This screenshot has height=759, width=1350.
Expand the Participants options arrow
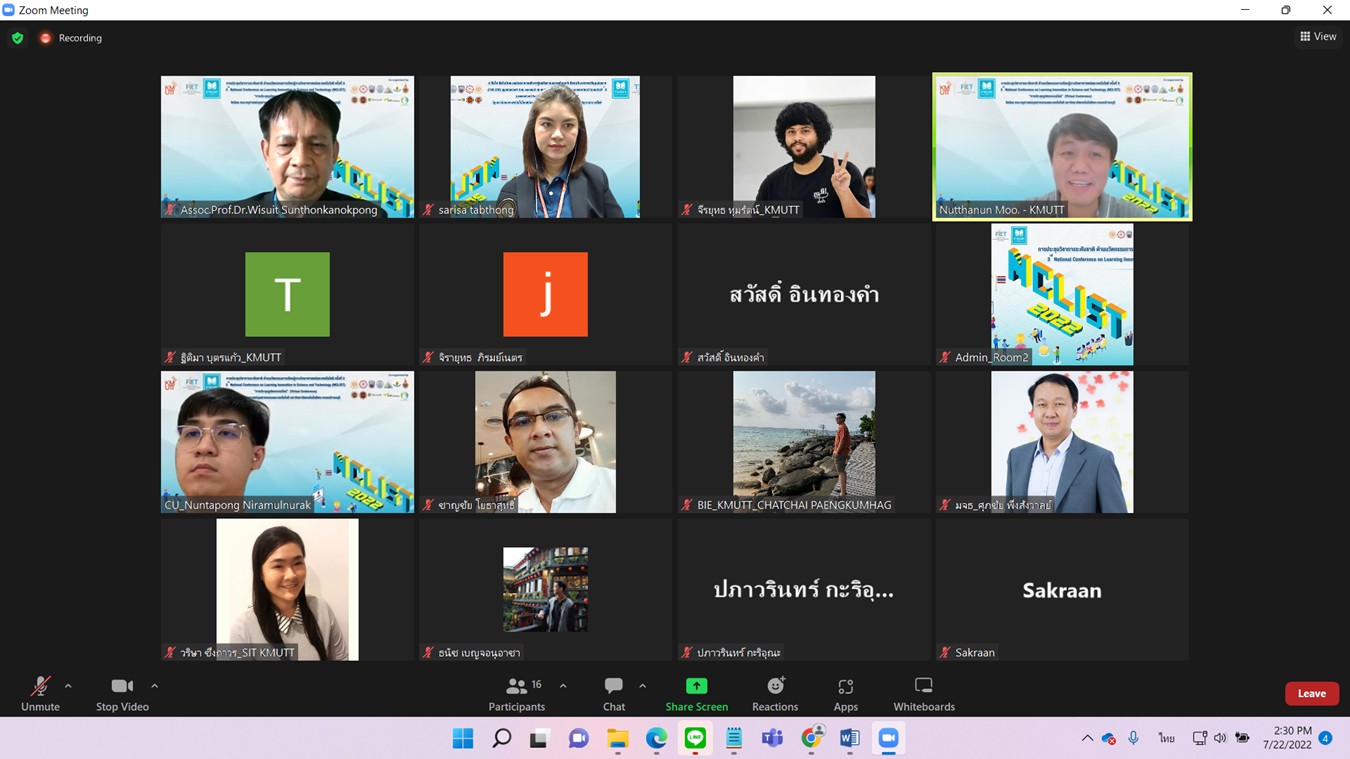(563, 686)
